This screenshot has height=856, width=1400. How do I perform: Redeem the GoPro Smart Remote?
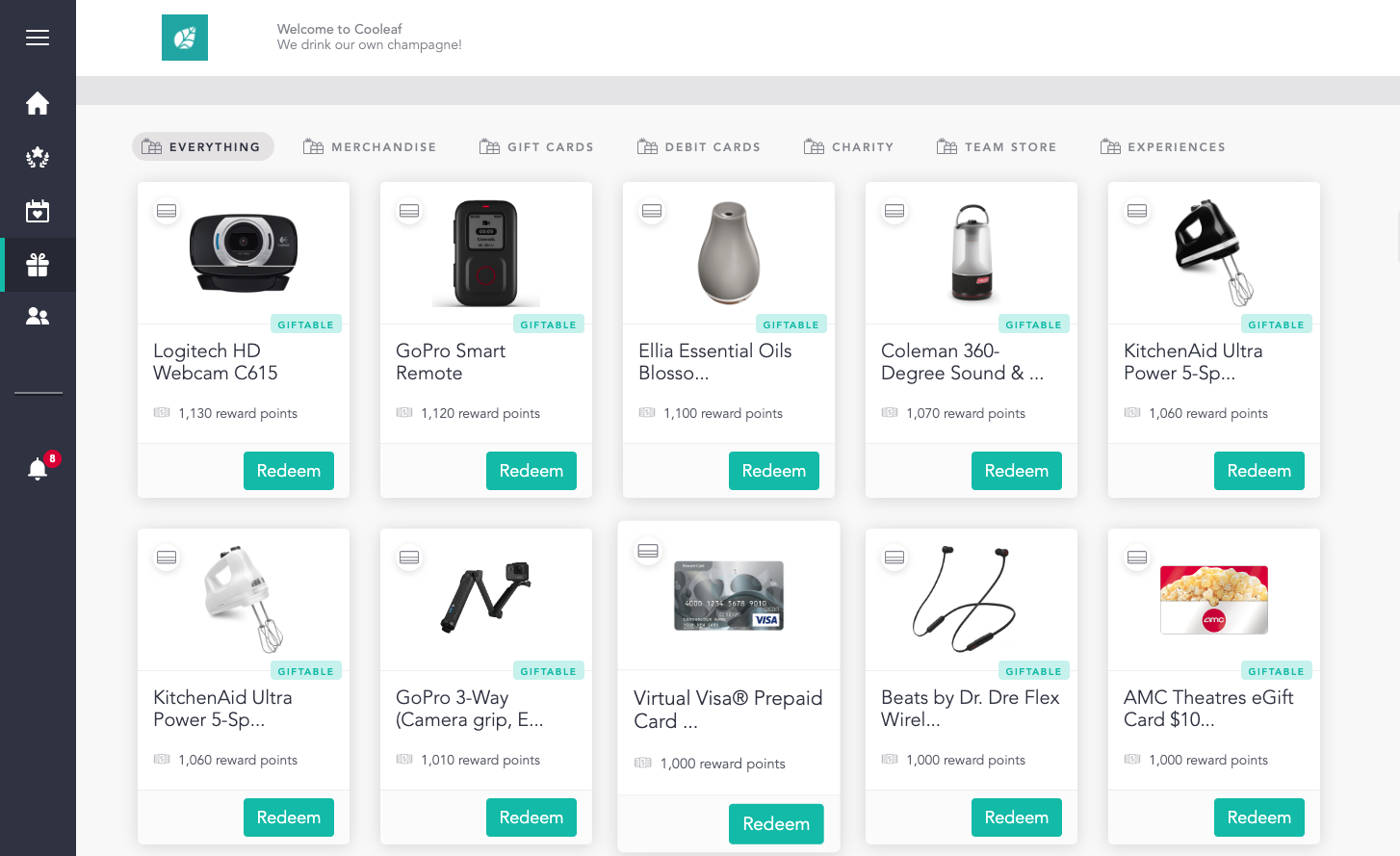click(531, 471)
